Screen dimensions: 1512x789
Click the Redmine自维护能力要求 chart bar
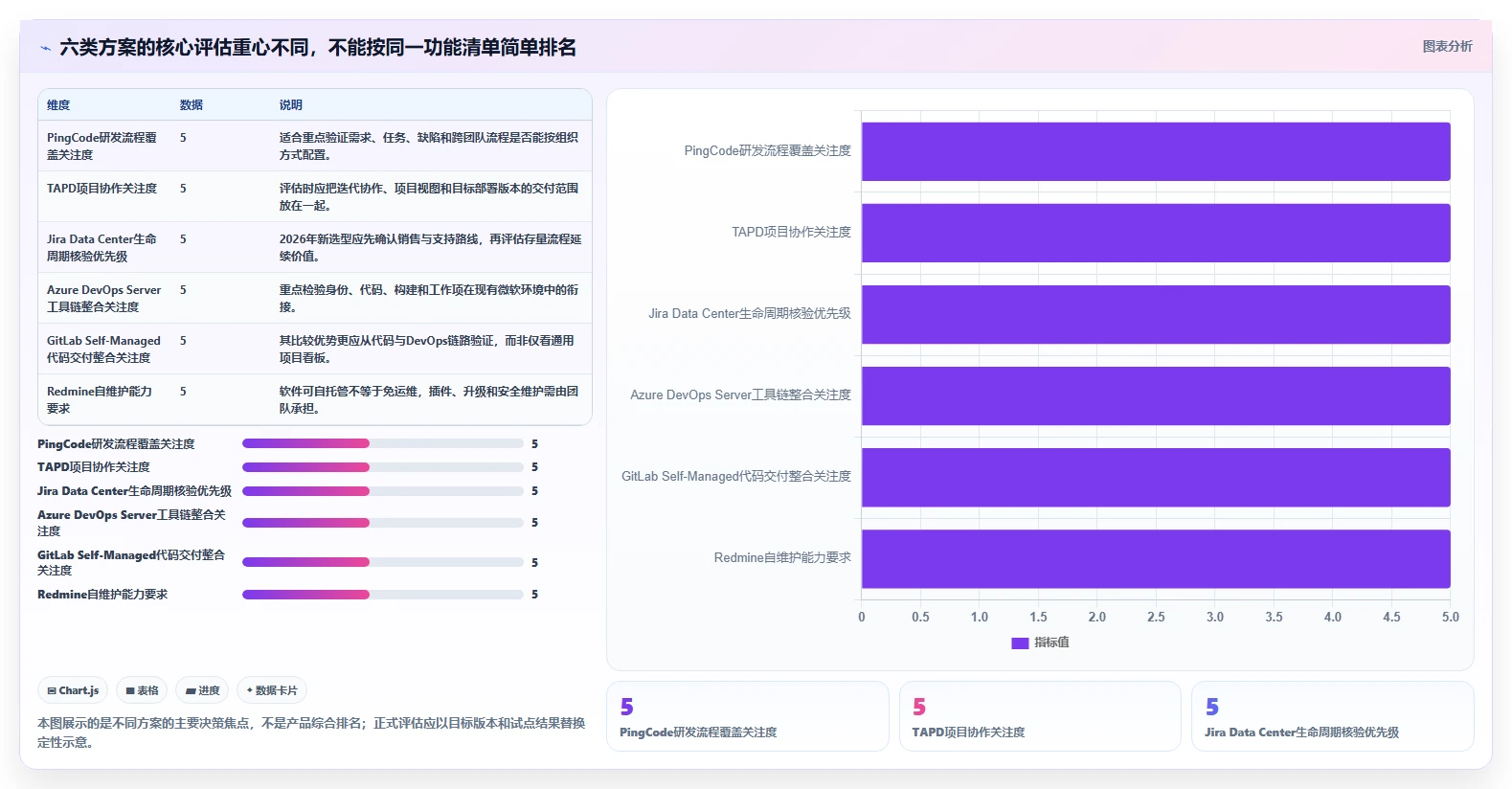1156,558
